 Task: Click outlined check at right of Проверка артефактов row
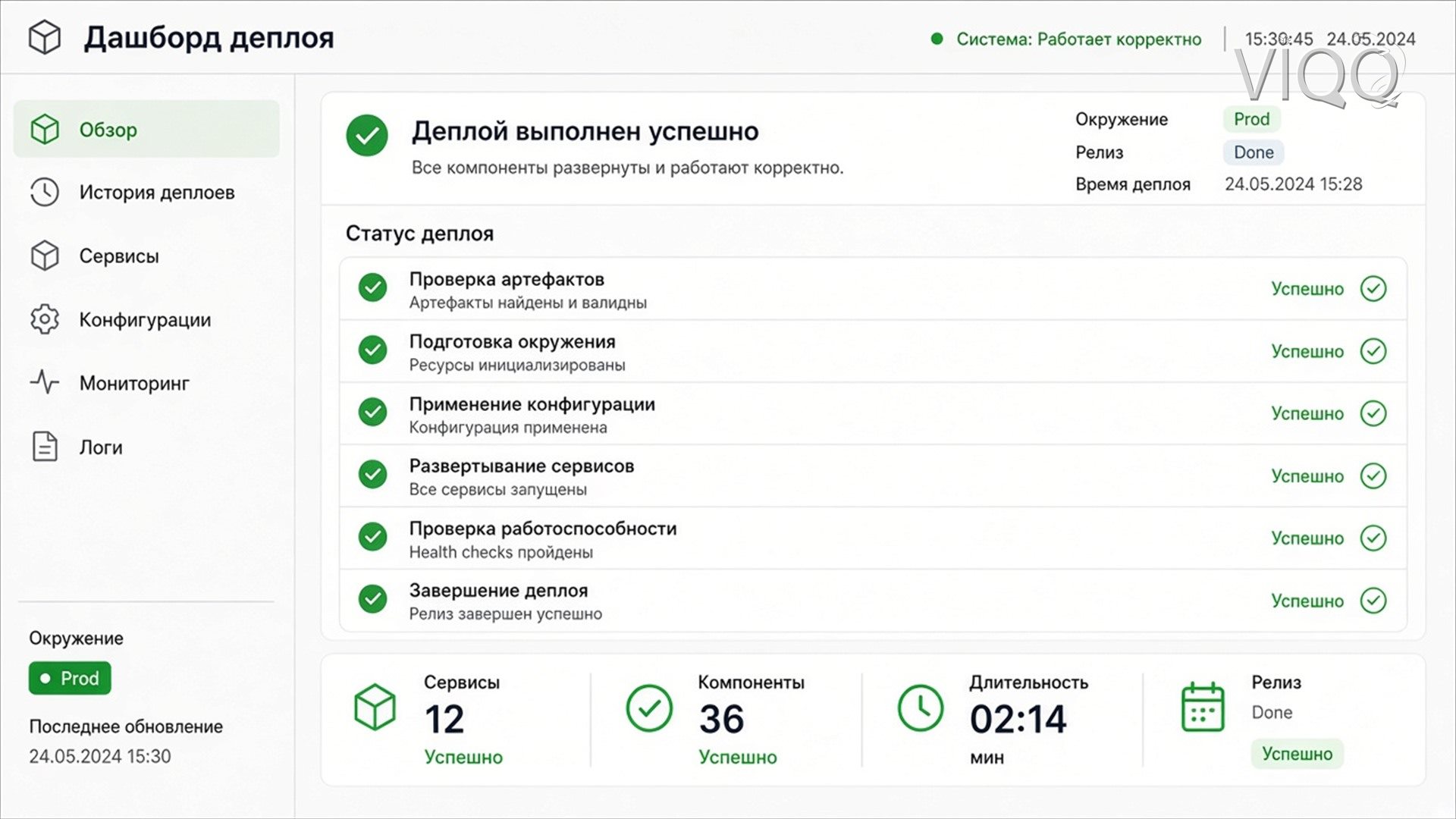(1373, 288)
